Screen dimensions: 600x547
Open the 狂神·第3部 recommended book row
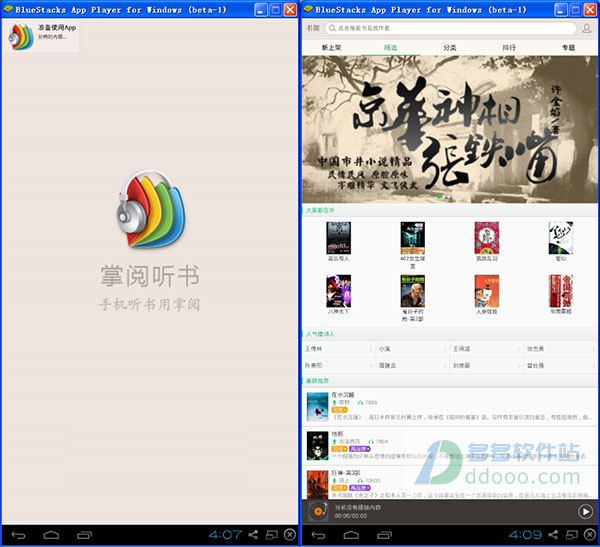click(450, 483)
